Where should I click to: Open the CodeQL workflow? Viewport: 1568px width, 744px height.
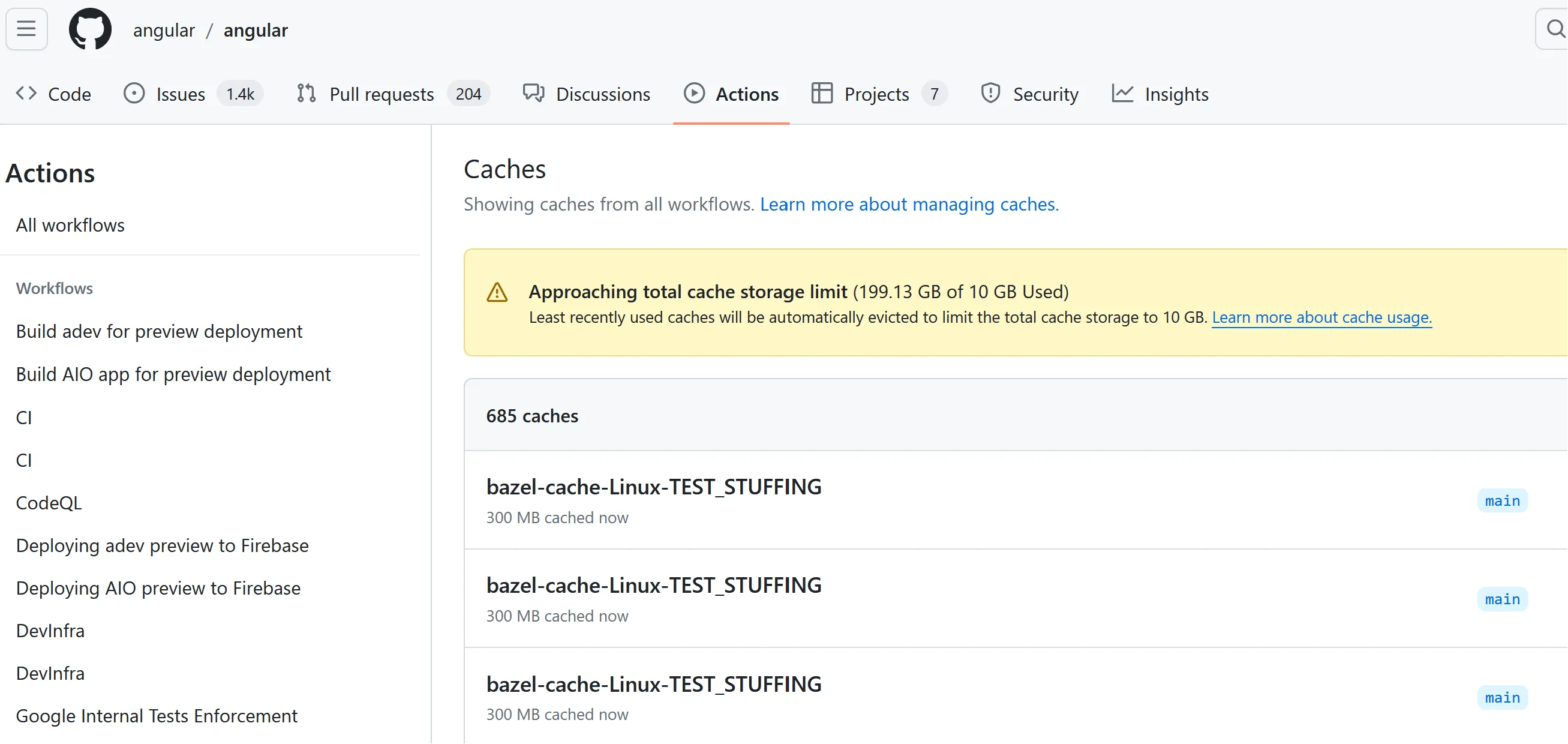pyautogui.click(x=49, y=503)
